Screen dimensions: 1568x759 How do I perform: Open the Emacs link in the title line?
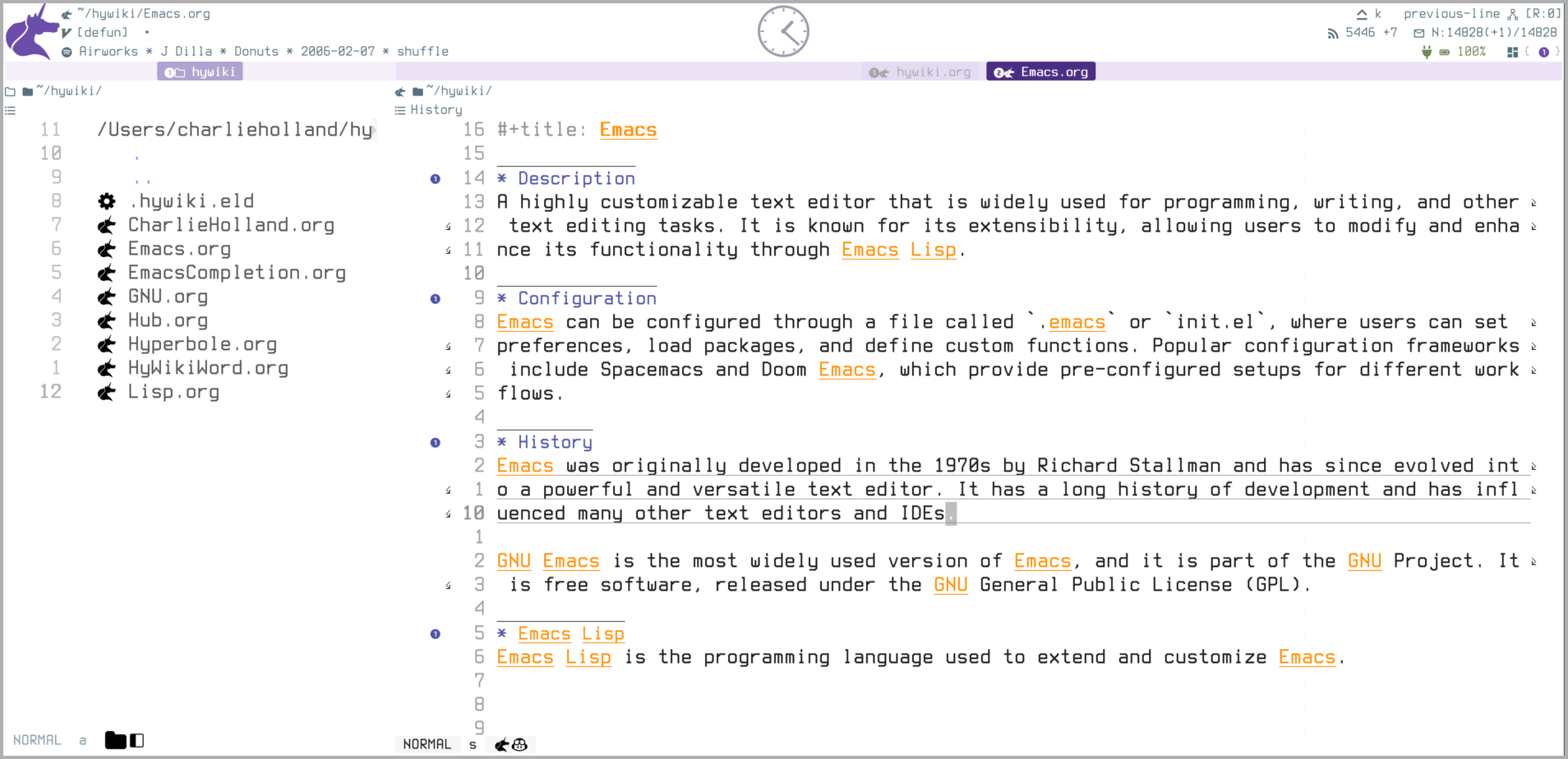[628, 130]
